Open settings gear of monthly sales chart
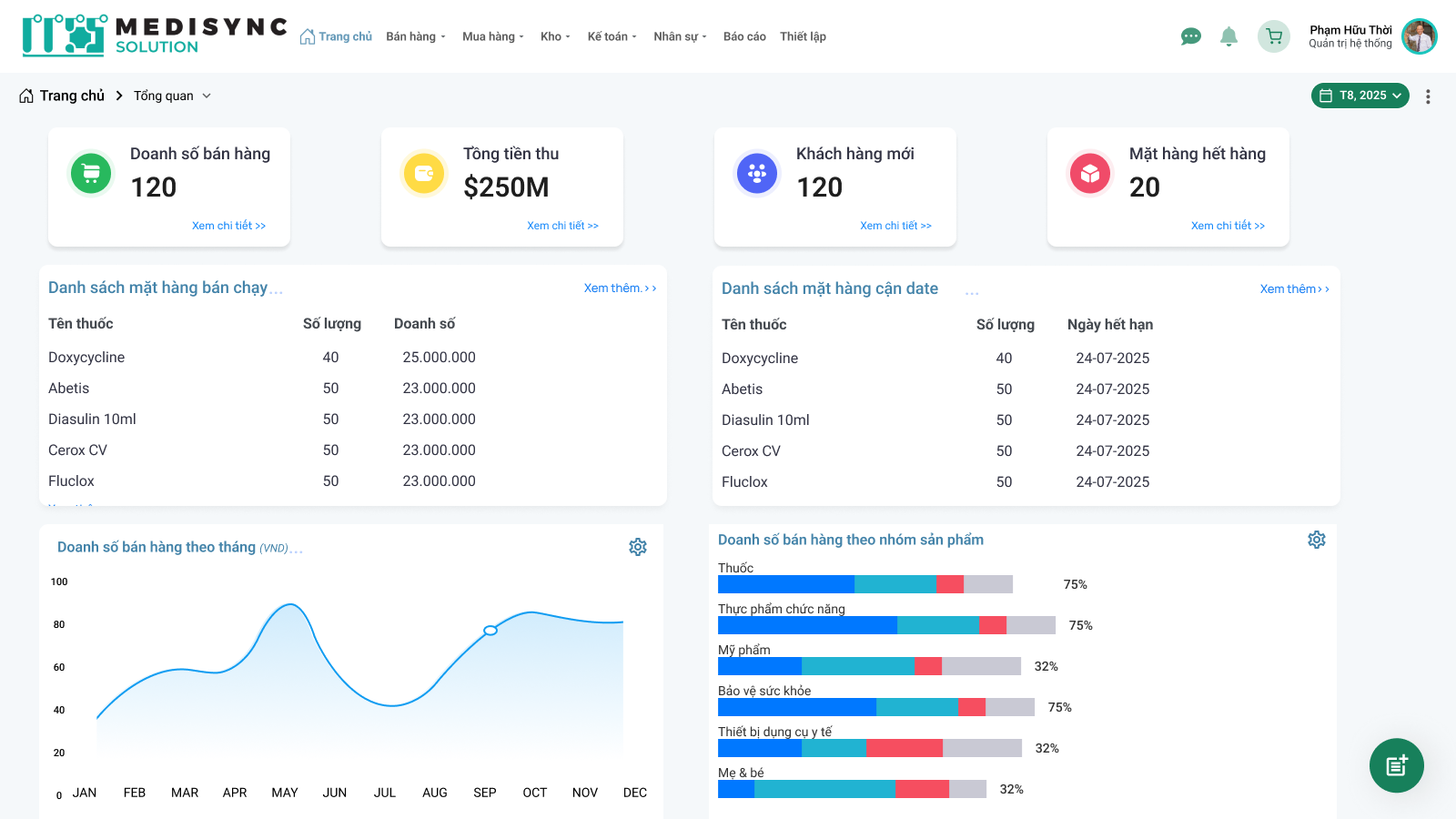This screenshot has height=819, width=1456. point(638,547)
